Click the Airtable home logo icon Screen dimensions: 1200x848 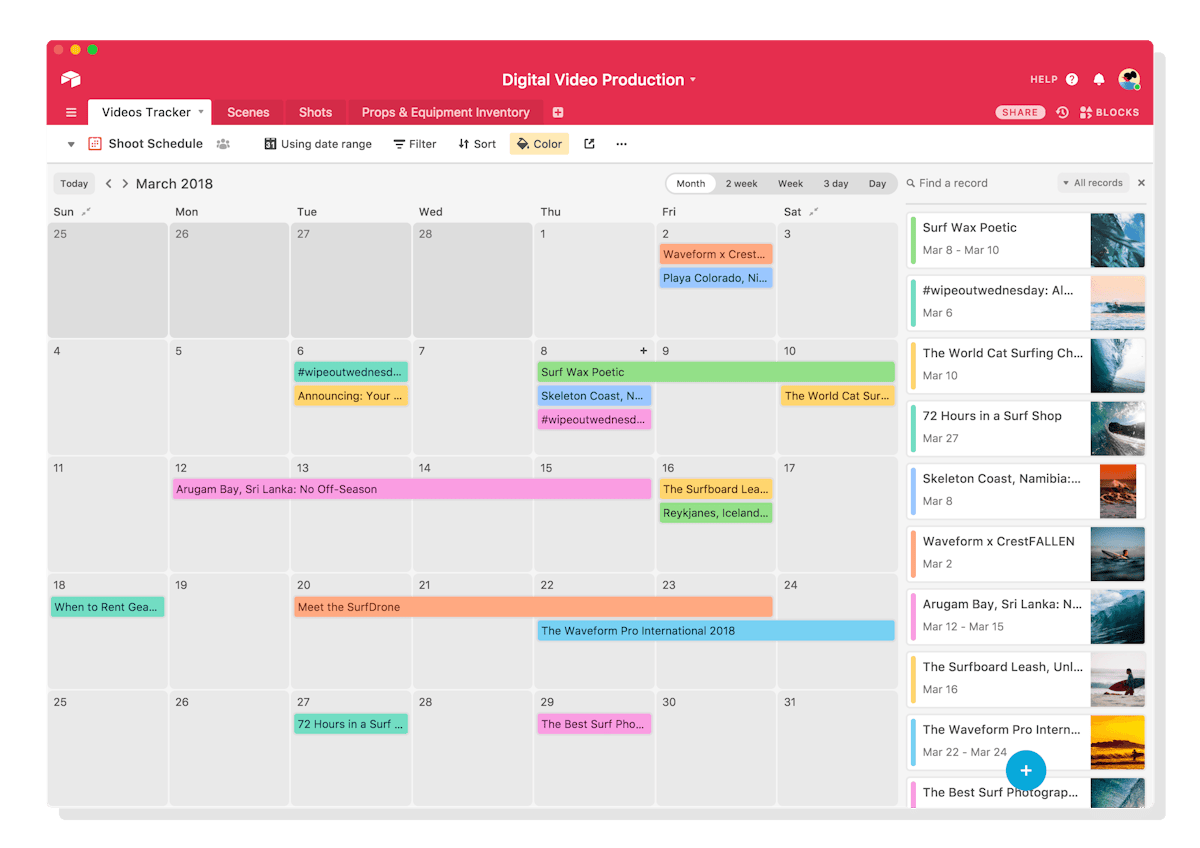pos(70,80)
